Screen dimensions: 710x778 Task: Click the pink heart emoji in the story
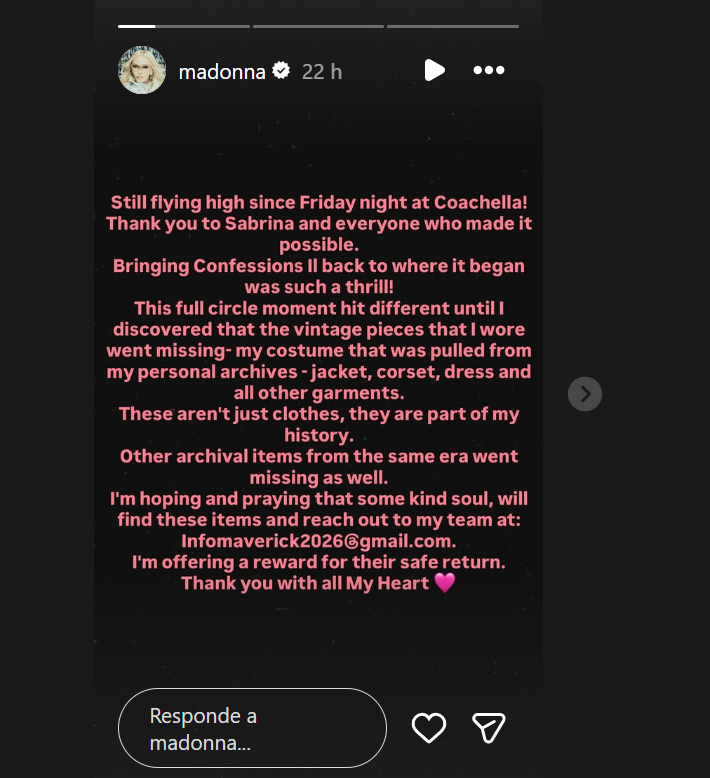pos(445,583)
